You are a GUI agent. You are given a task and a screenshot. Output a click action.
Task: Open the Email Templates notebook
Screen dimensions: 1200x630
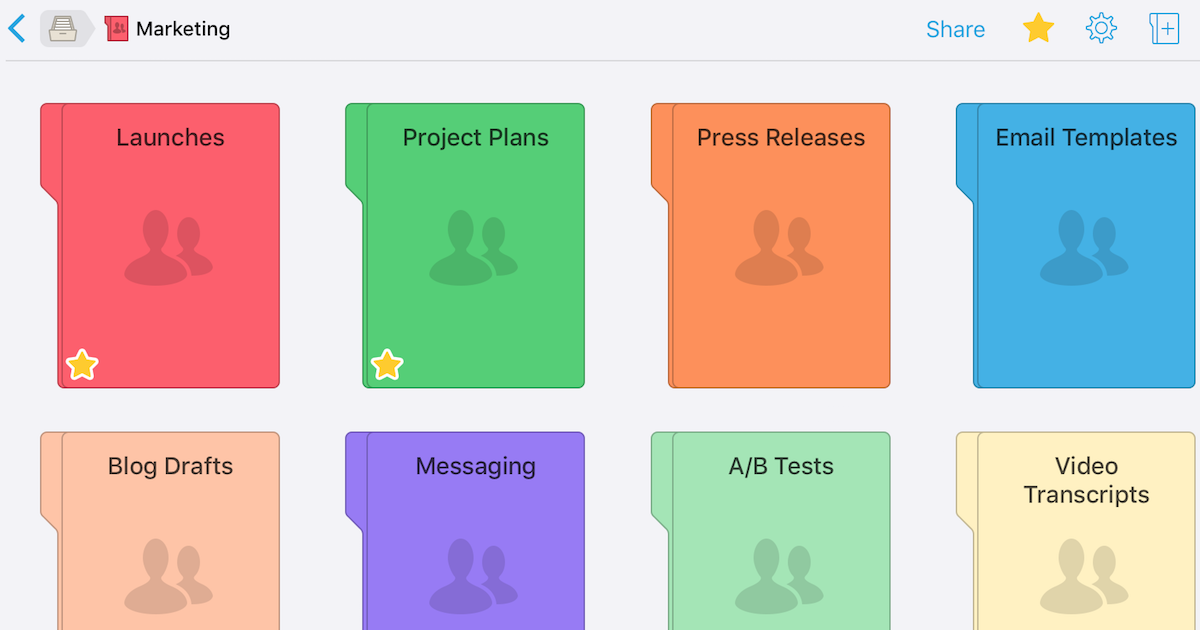(x=1076, y=246)
